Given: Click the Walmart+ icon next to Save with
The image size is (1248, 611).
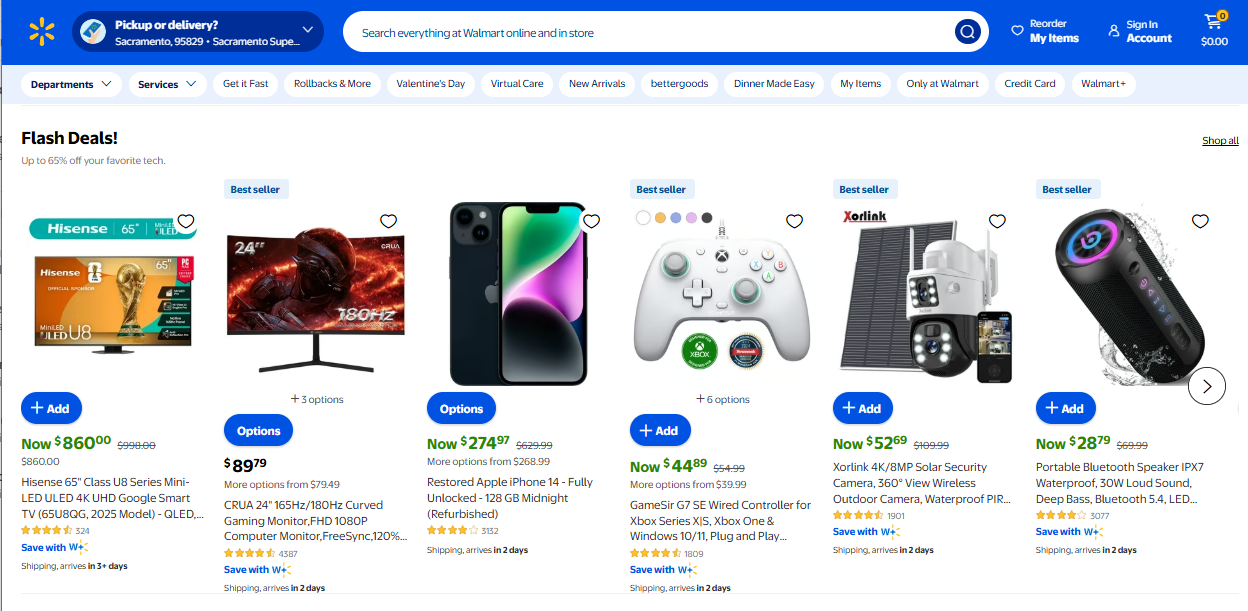Looking at the screenshot, I should click(80, 547).
